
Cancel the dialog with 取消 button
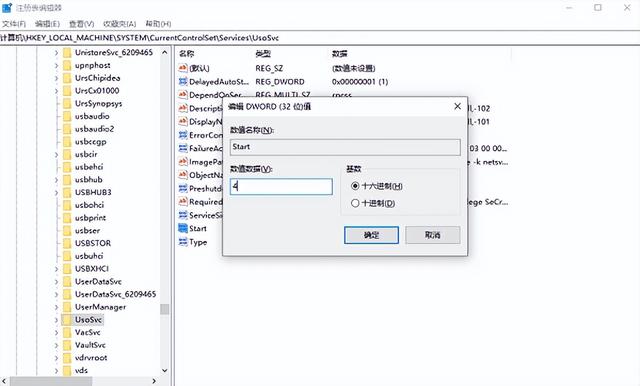click(x=433, y=235)
